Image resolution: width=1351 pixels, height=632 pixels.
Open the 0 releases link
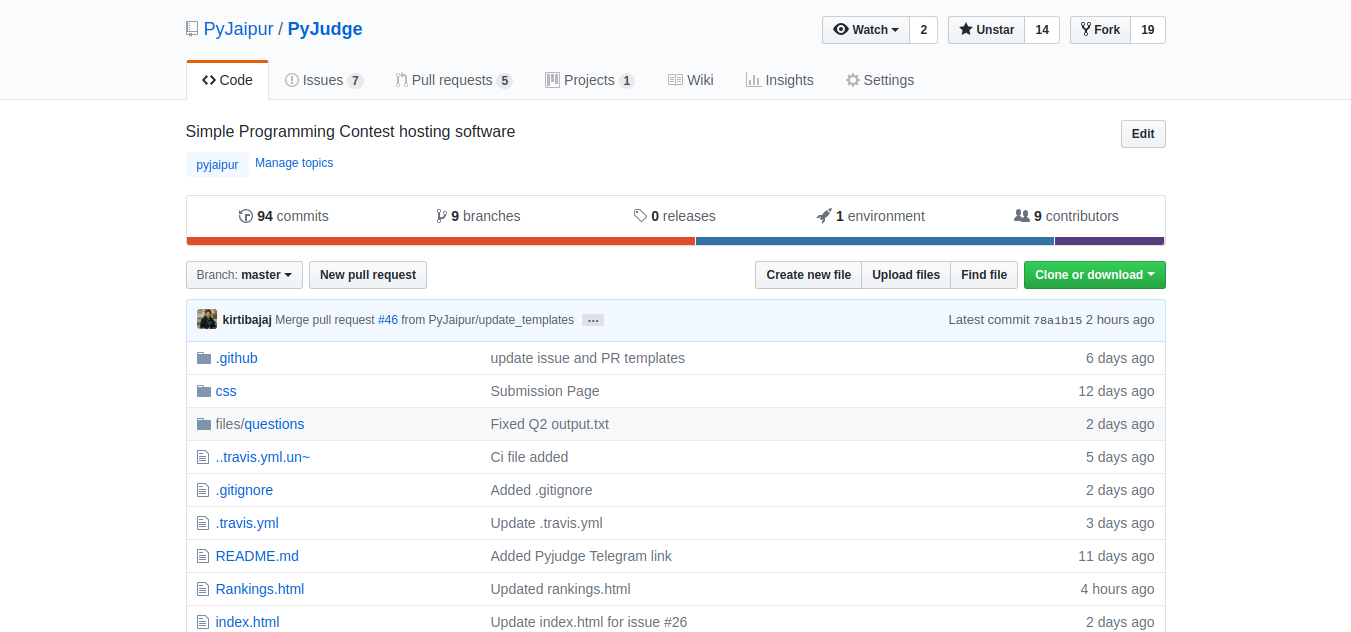pyautogui.click(x=675, y=216)
